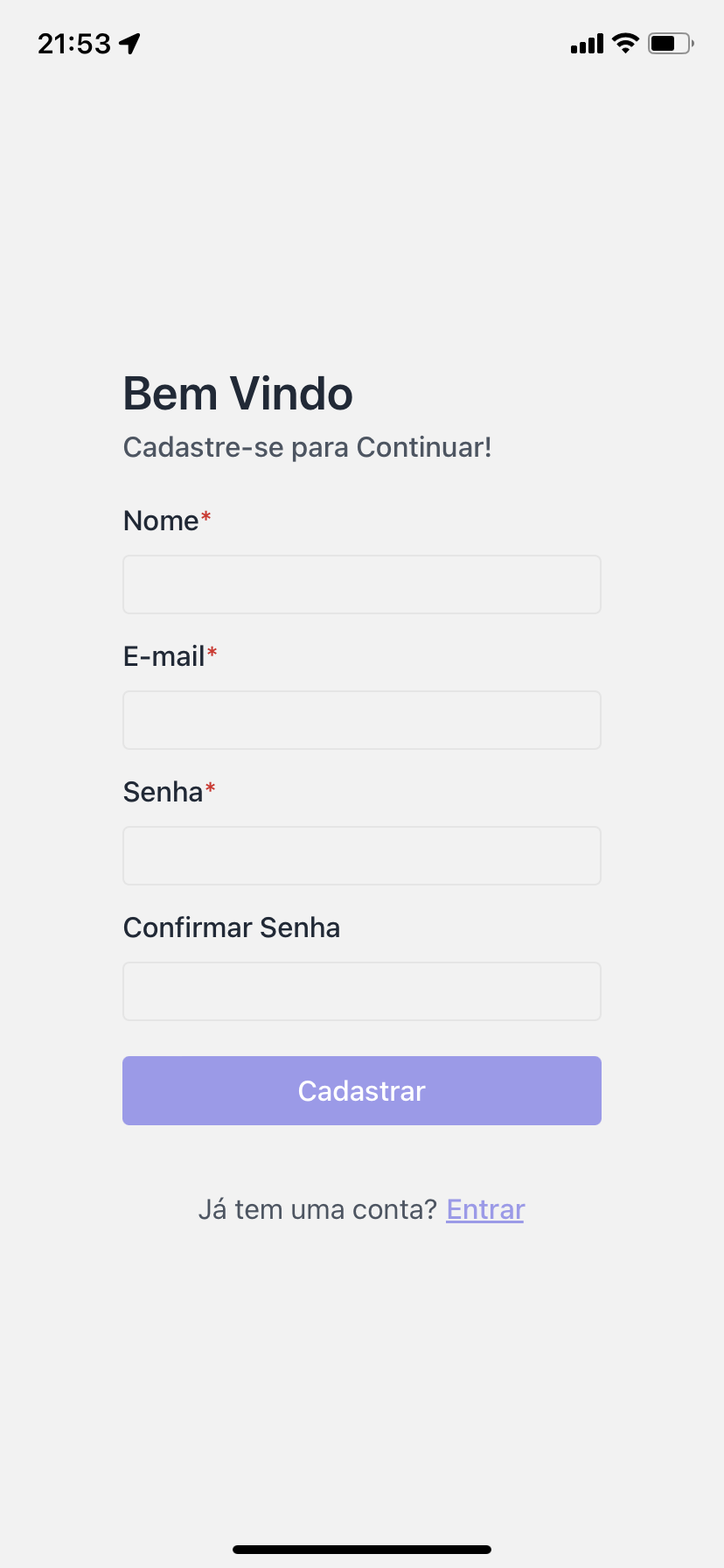The height and width of the screenshot is (1568, 724).
Task: Click the Nome input field
Action: 362,584
